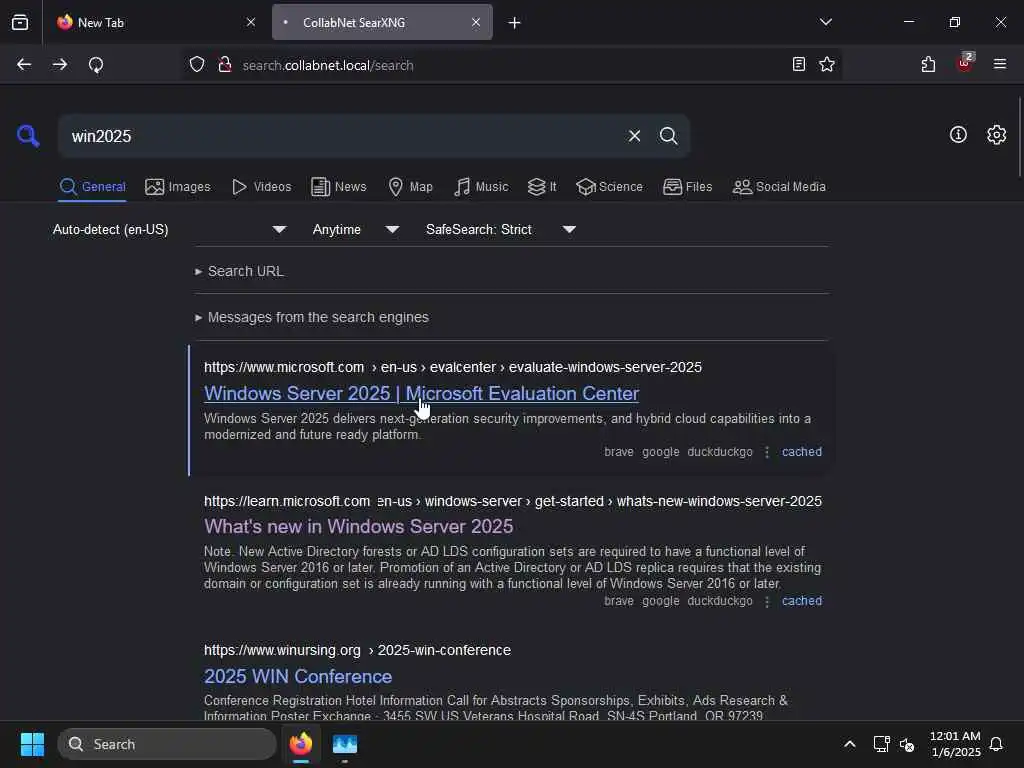
Task: Expand the Search URL section
Action: coord(239,271)
